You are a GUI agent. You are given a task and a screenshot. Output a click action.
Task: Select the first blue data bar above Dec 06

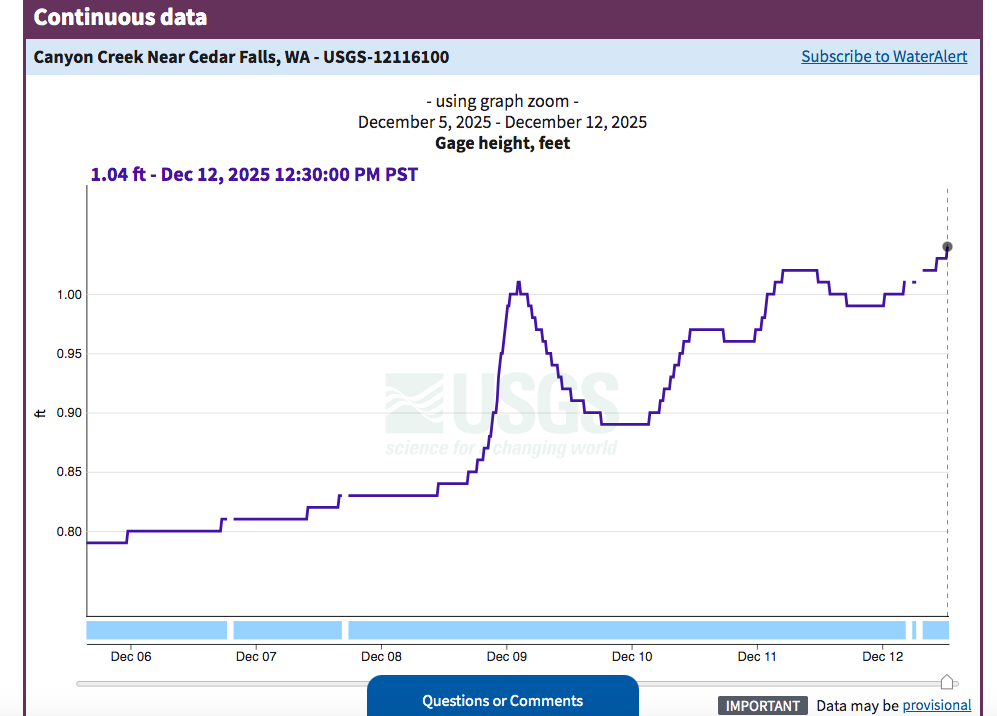(x=157, y=630)
